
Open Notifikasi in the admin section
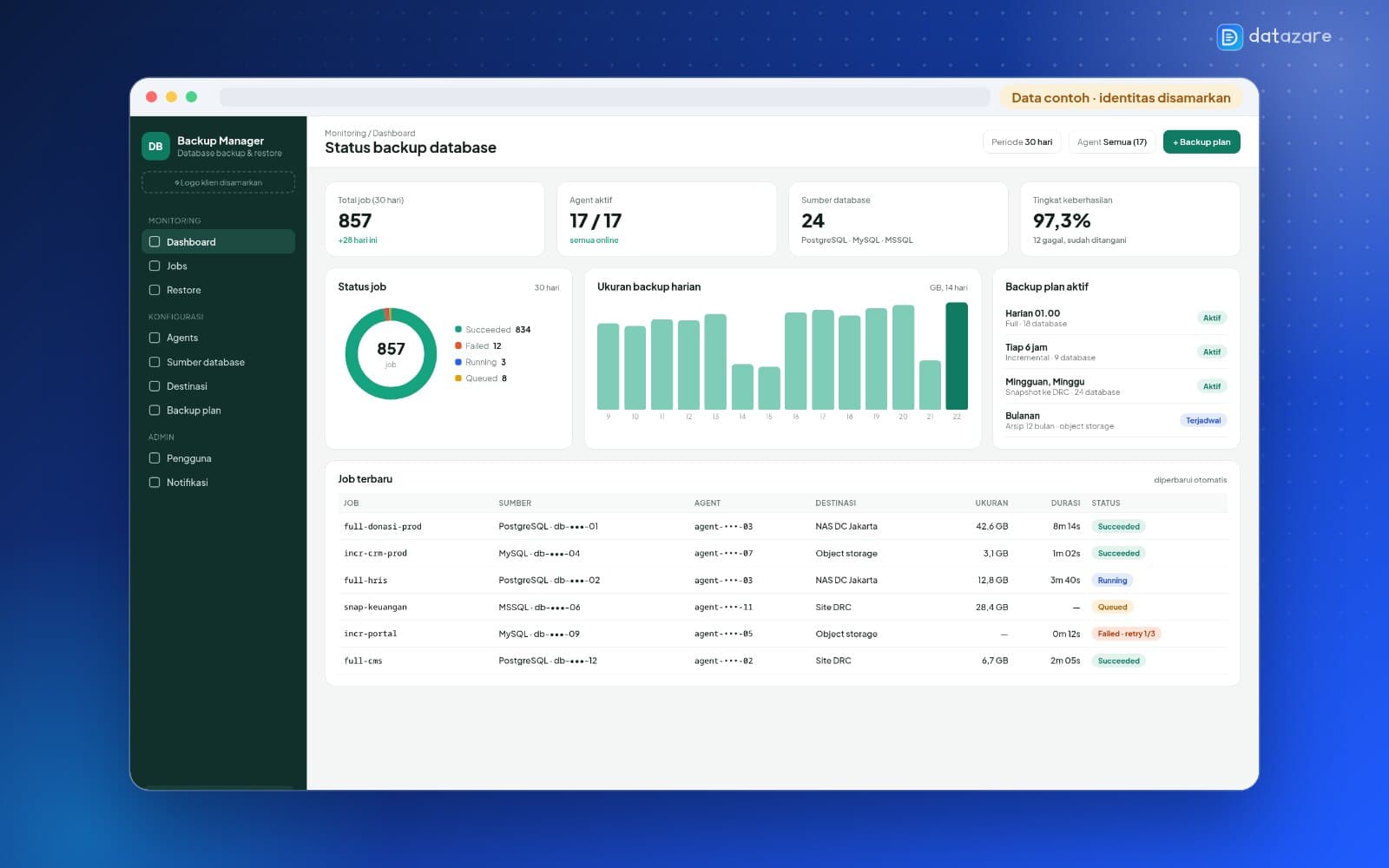218,483
